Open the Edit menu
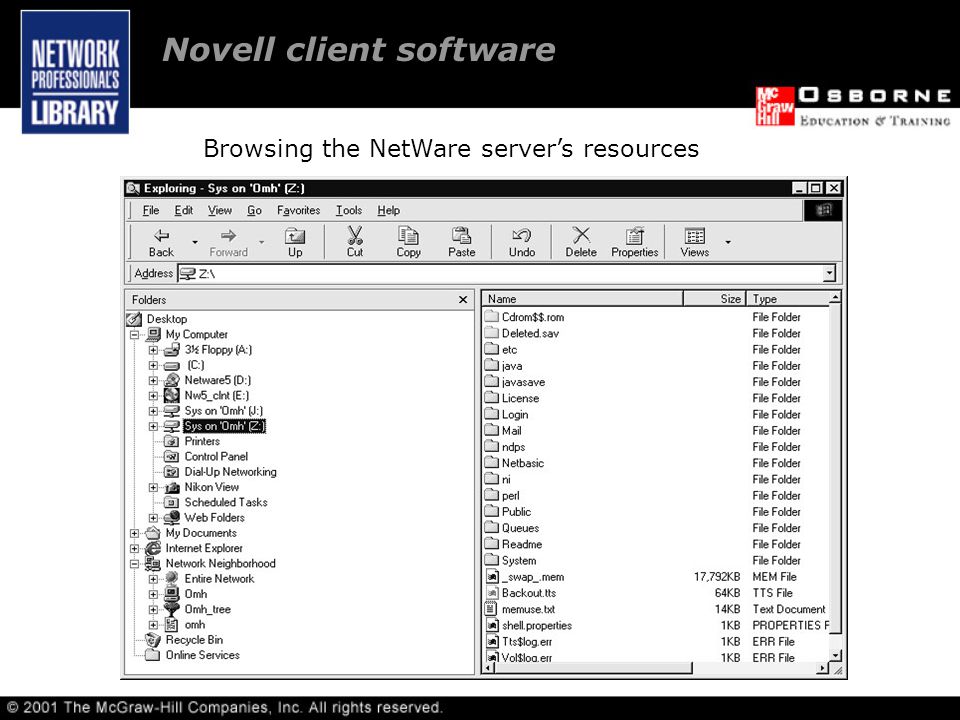960x720 pixels. (x=184, y=210)
